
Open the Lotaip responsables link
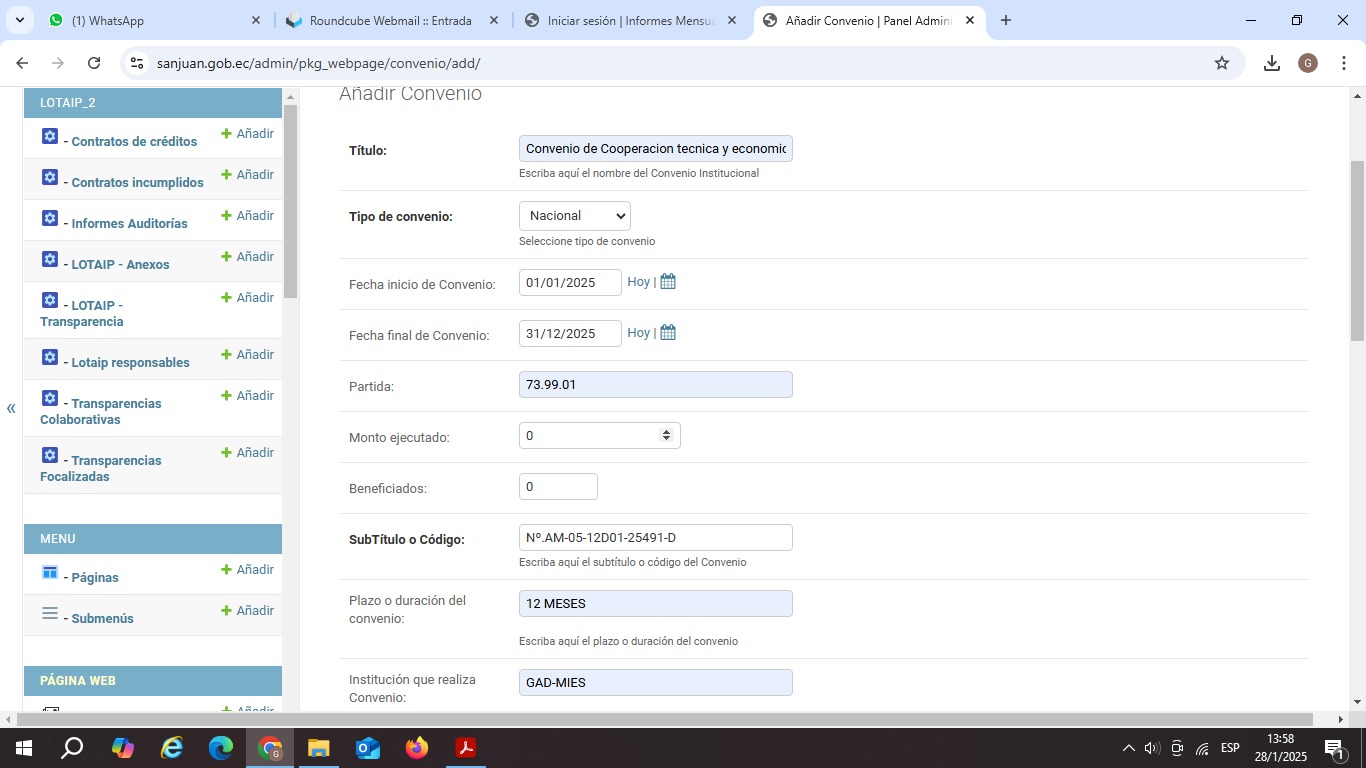point(130,363)
